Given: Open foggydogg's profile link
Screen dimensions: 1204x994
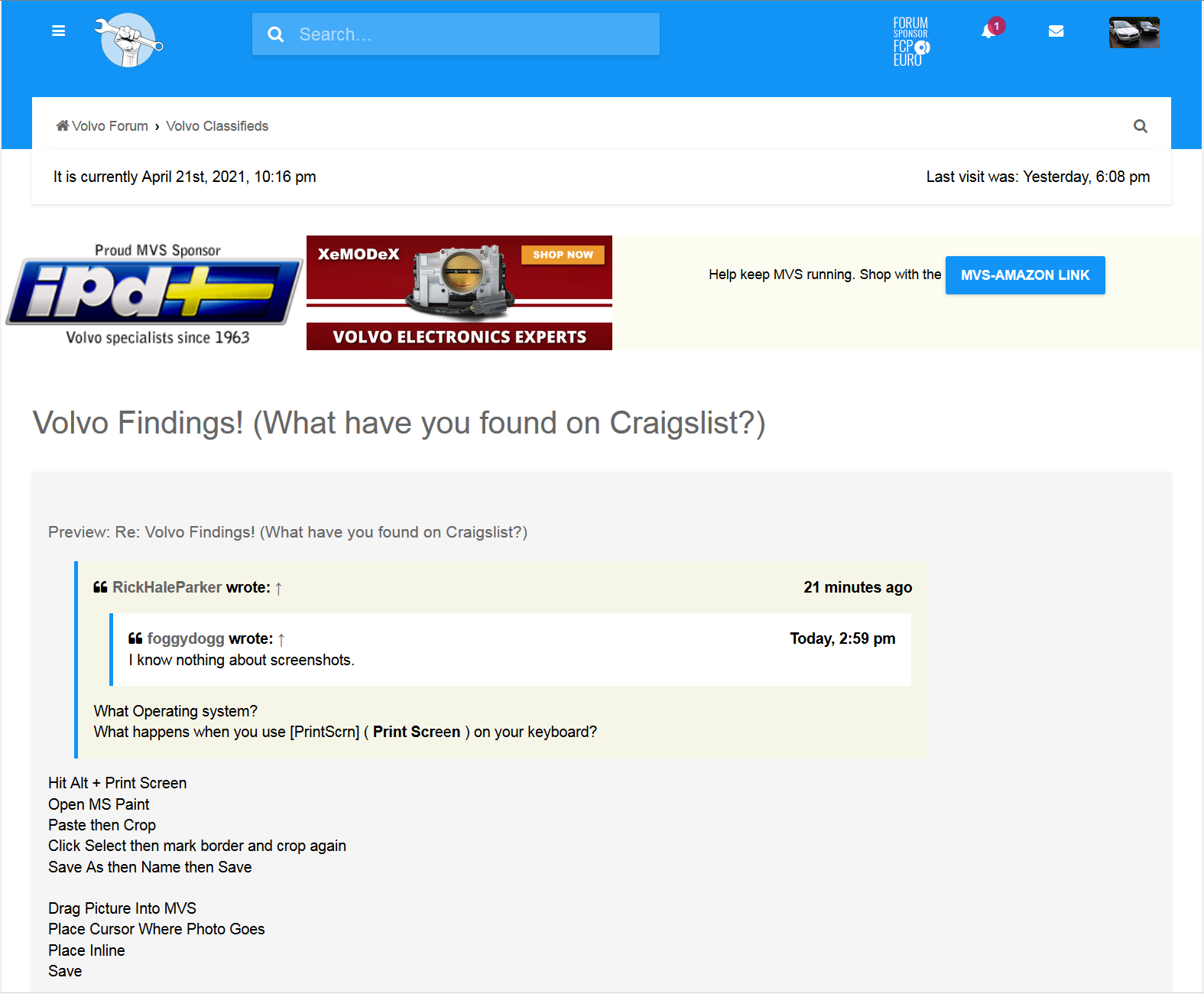Looking at the screenshot, I should click(186, 638).
